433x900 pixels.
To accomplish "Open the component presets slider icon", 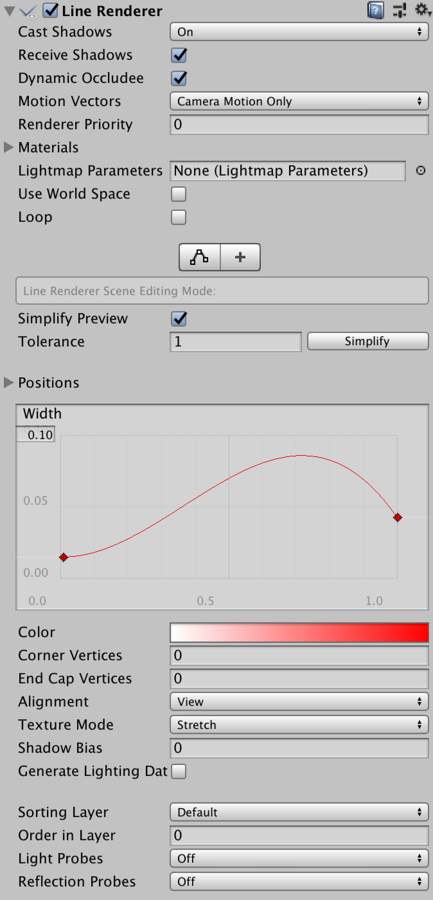I will pyautogui.click(x=399, y=10).
